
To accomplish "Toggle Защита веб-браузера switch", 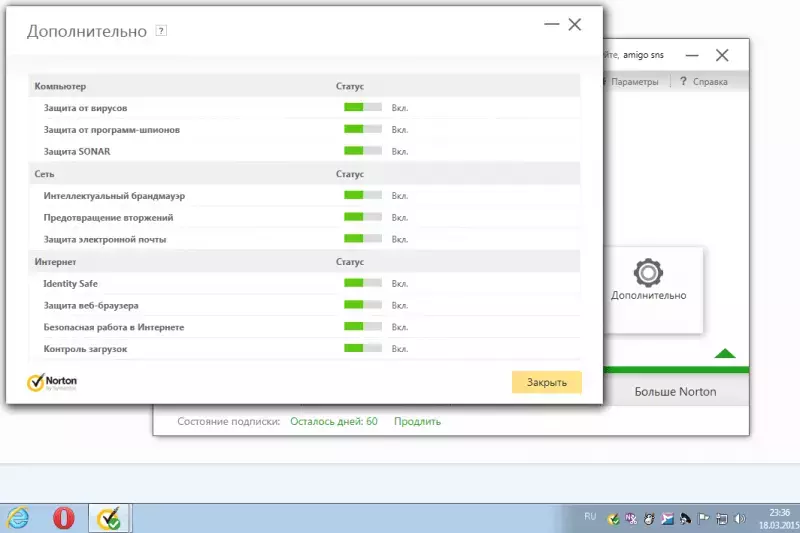I will click(x=363, y=305).
